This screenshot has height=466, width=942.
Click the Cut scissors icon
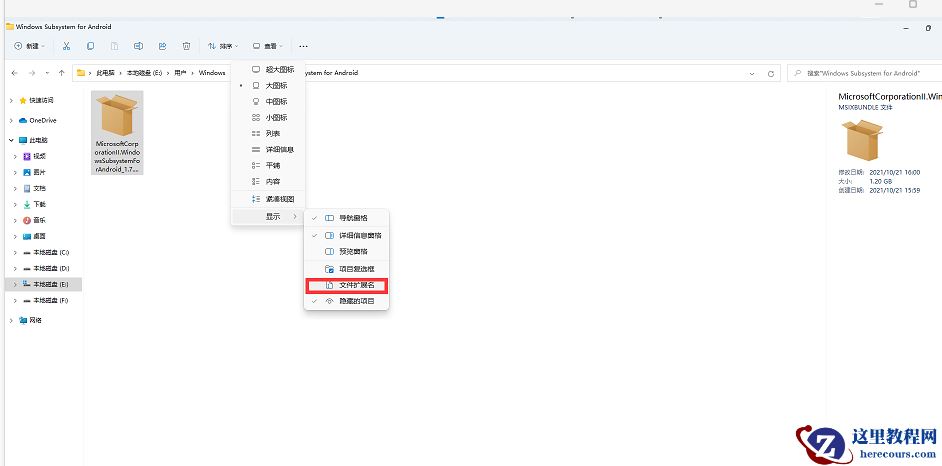pyautogui.click(x=66, y=46)
